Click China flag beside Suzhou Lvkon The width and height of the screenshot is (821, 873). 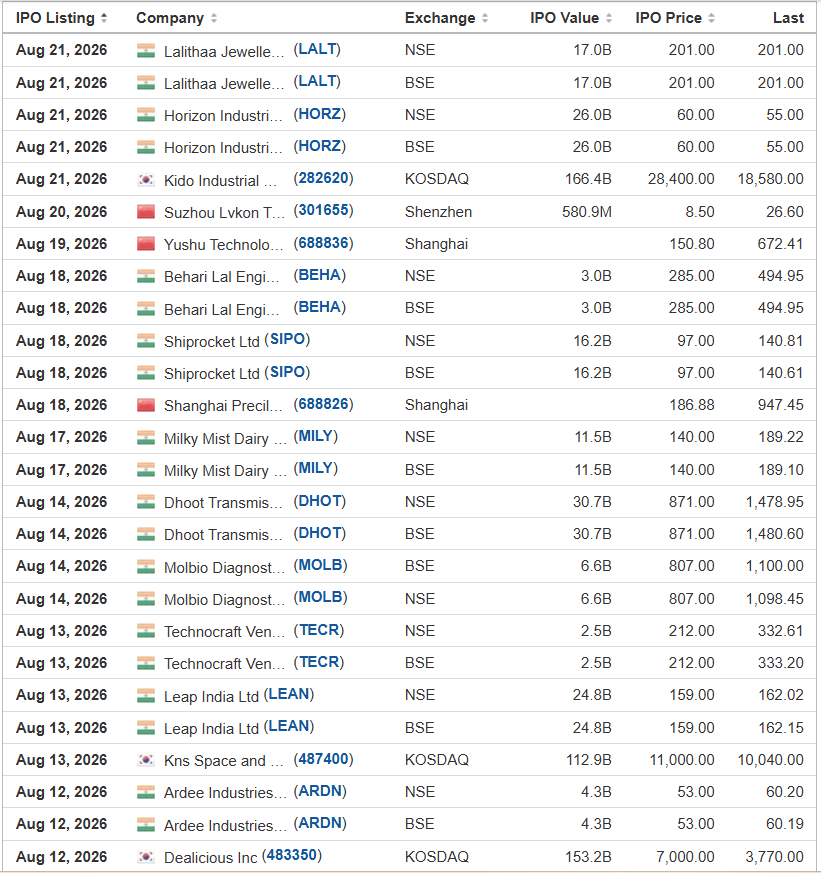(x=146, y=212)
